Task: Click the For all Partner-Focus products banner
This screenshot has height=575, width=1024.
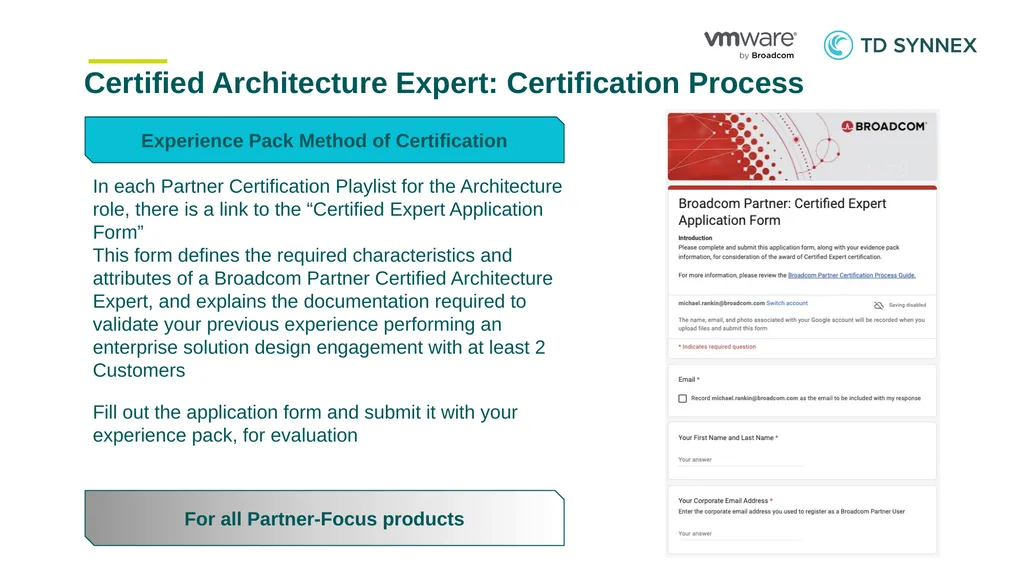Action: 325,518
